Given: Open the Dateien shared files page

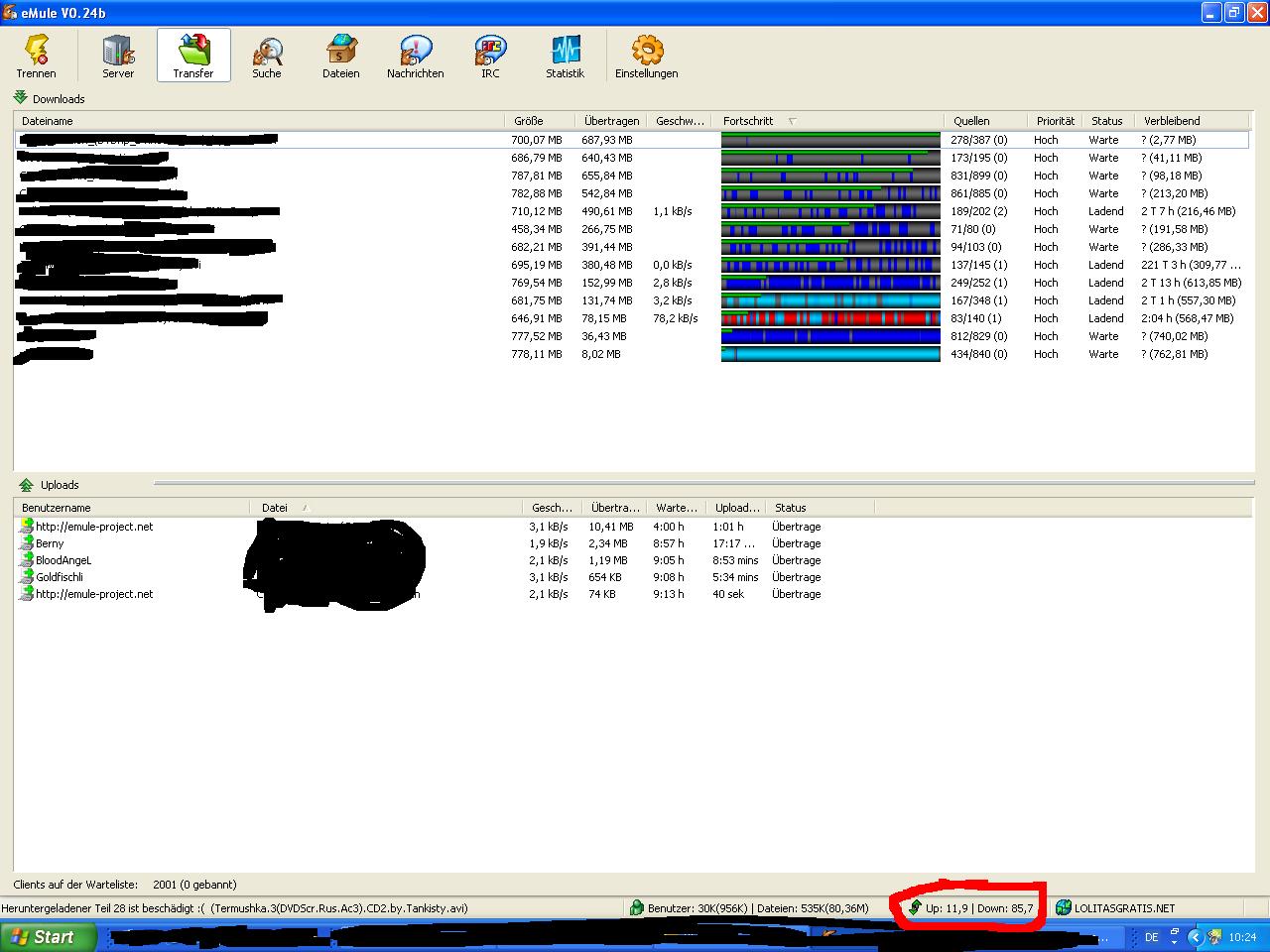Looking at the screenshot, I should click(340, 56).
